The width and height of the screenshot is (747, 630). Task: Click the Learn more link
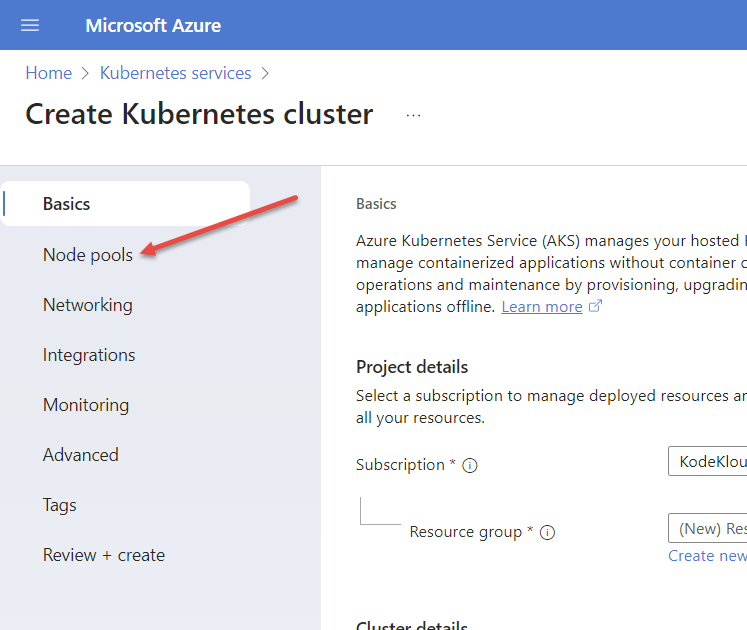[542, 307]
